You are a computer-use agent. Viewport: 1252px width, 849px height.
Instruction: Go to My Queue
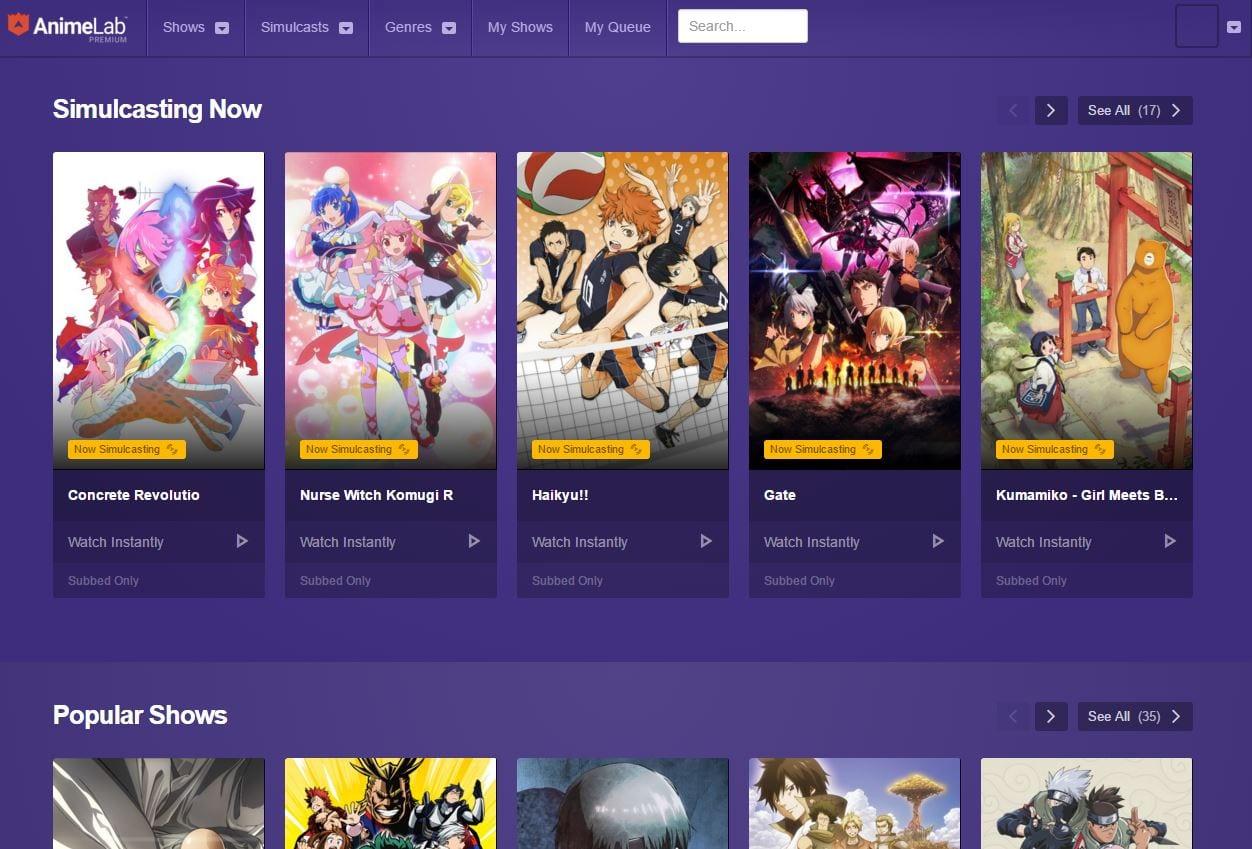click(x=616, y=27)
